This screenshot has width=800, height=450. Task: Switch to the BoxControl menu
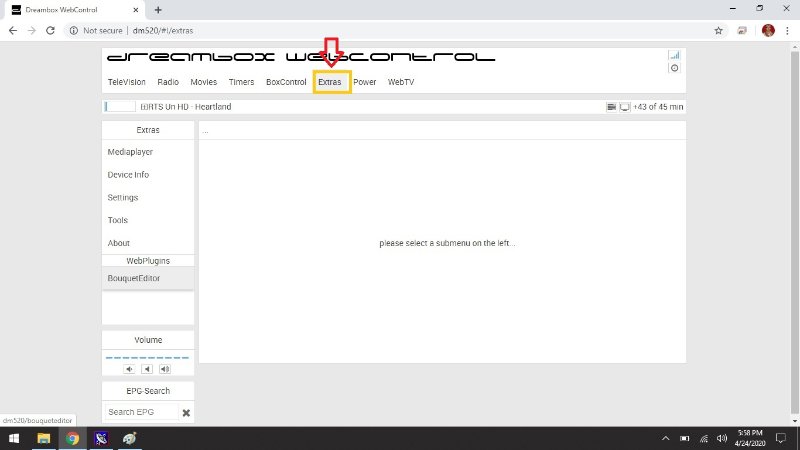[286, 82]
